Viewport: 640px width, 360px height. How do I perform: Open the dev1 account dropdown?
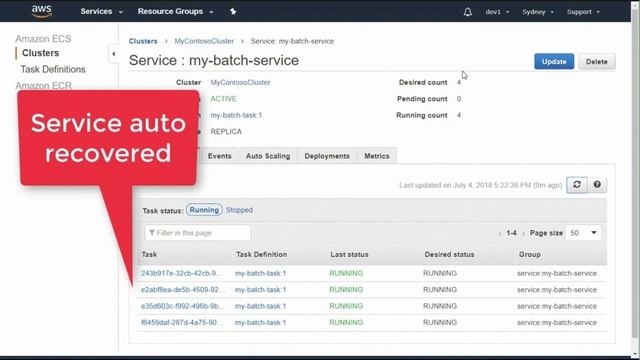497,12
